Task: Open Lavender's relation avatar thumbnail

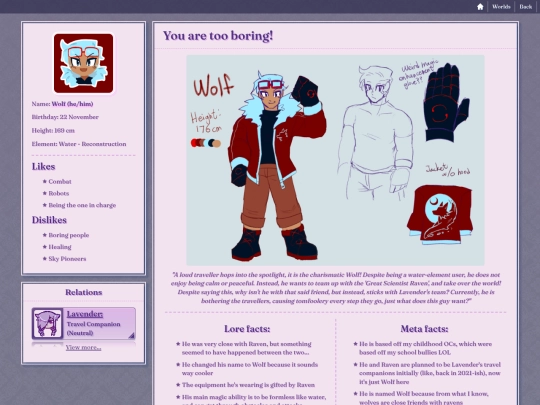Action: [x=48, y=323]
